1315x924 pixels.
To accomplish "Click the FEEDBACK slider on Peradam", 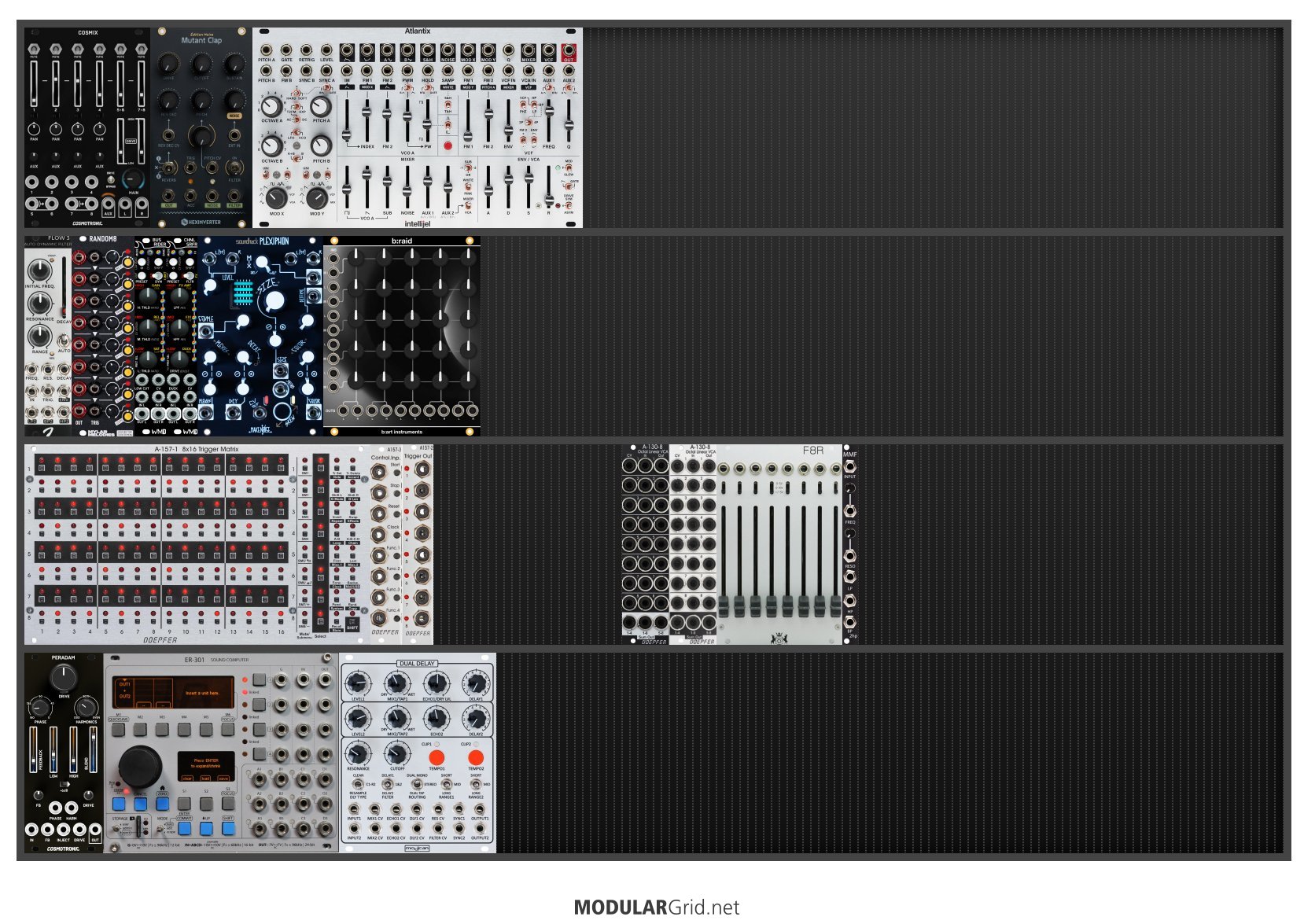I will click(34, 749).
